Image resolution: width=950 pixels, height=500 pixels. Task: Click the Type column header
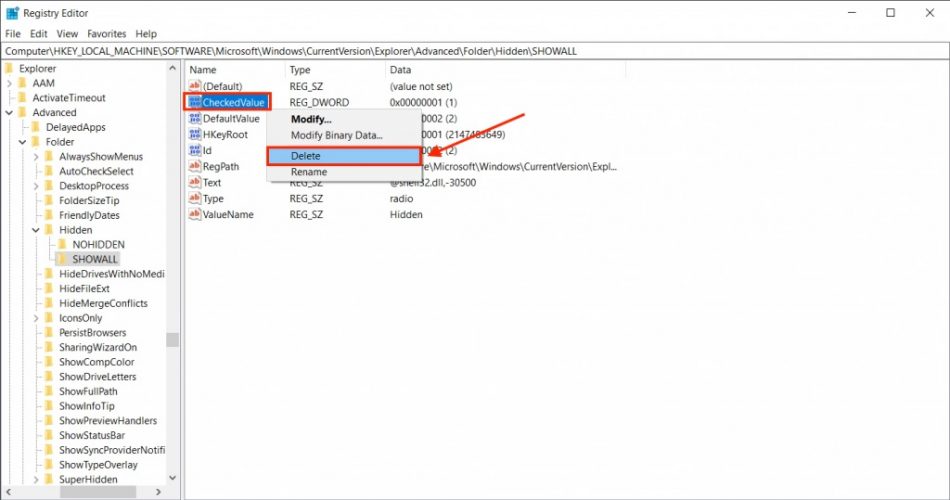(x=335, y=70)
